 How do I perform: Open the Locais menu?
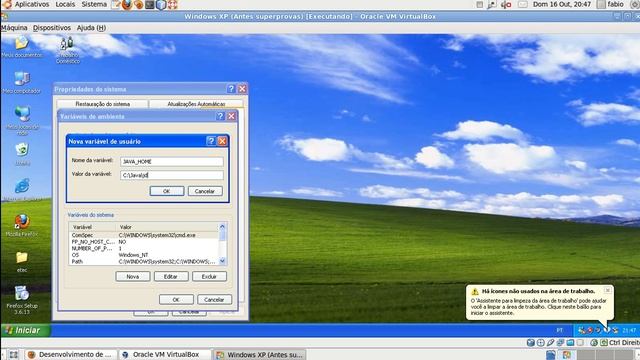click(x=65, y=4)
